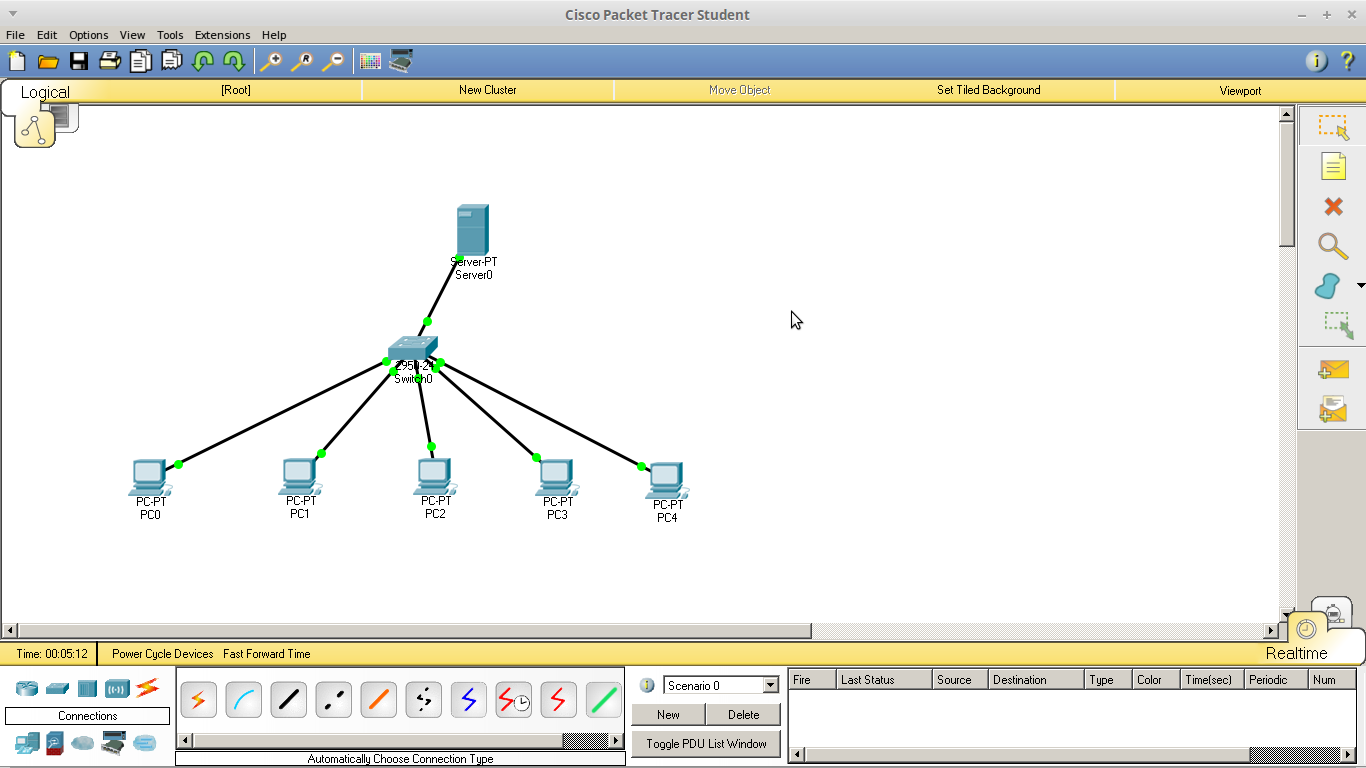Image resolution: width=1366 pixels, height=768 pixels.
Task: Create a New scenario
Action: coord(668,715)
